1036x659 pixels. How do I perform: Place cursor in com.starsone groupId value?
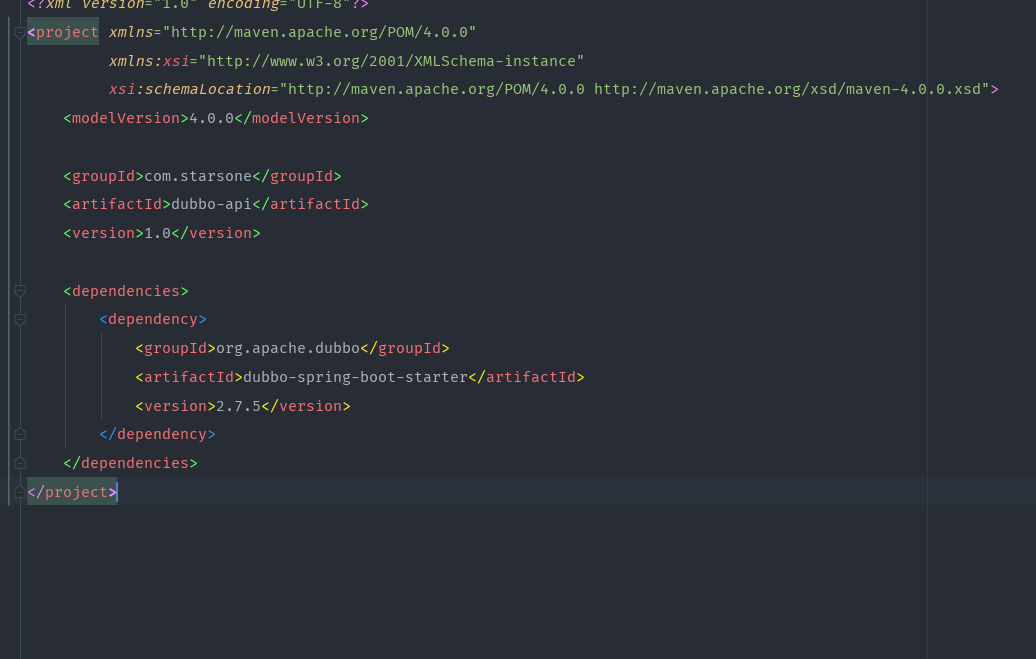(x=198, y=176)
